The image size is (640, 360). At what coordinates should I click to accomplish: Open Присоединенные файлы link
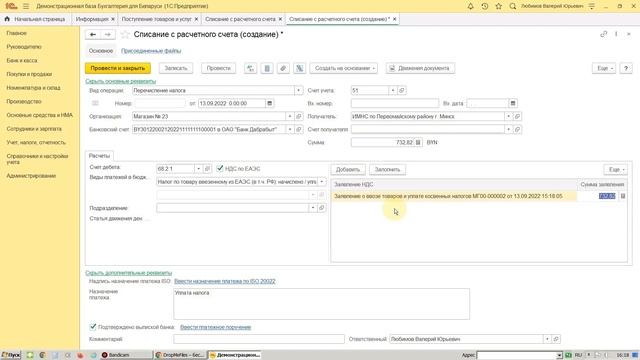[151, 51]
